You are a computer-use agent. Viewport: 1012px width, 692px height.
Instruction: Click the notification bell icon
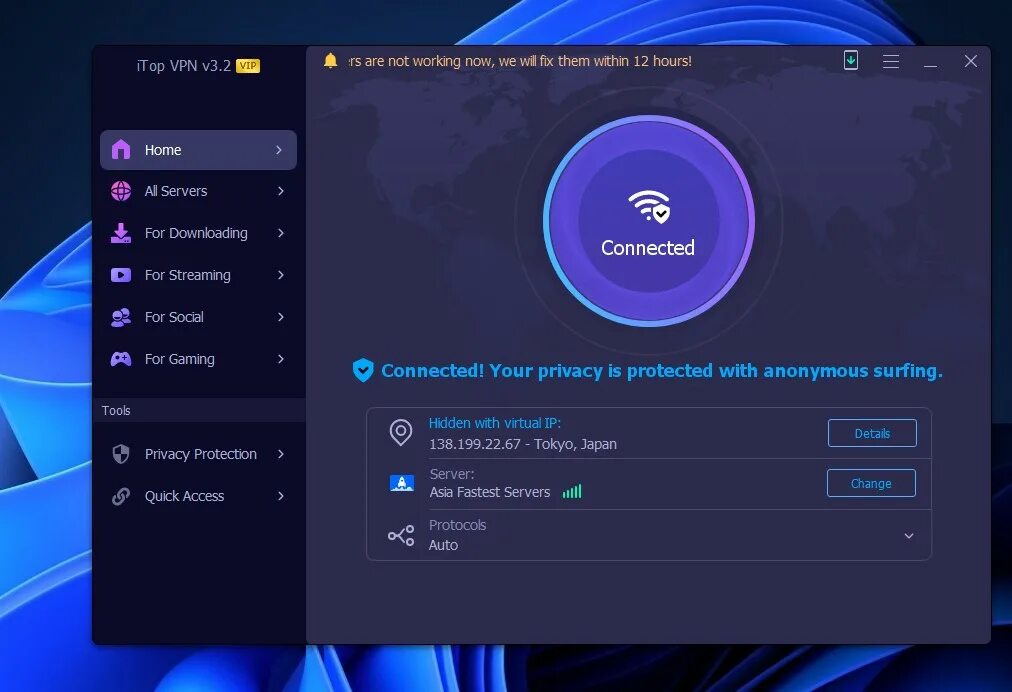click(x=330, y=61)
